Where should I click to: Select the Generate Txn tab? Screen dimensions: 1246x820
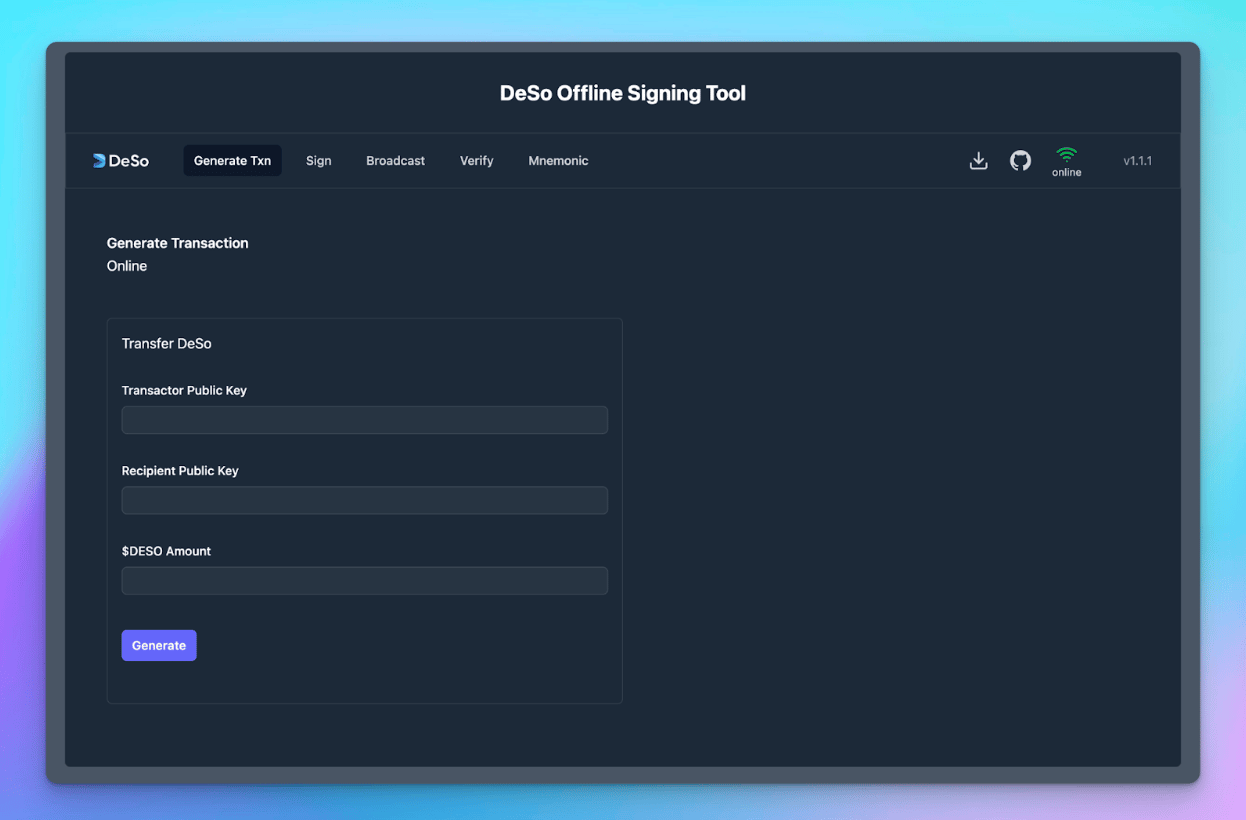click(x=232, y=161)
